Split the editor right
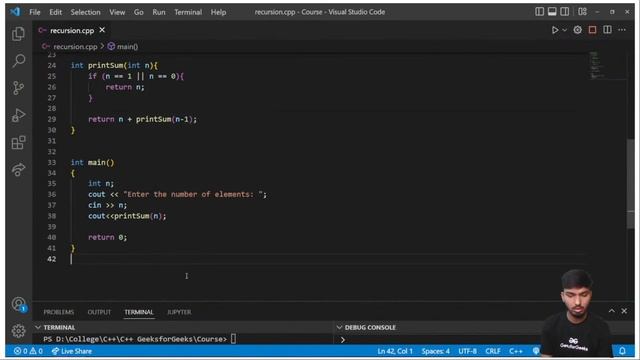 607,30
